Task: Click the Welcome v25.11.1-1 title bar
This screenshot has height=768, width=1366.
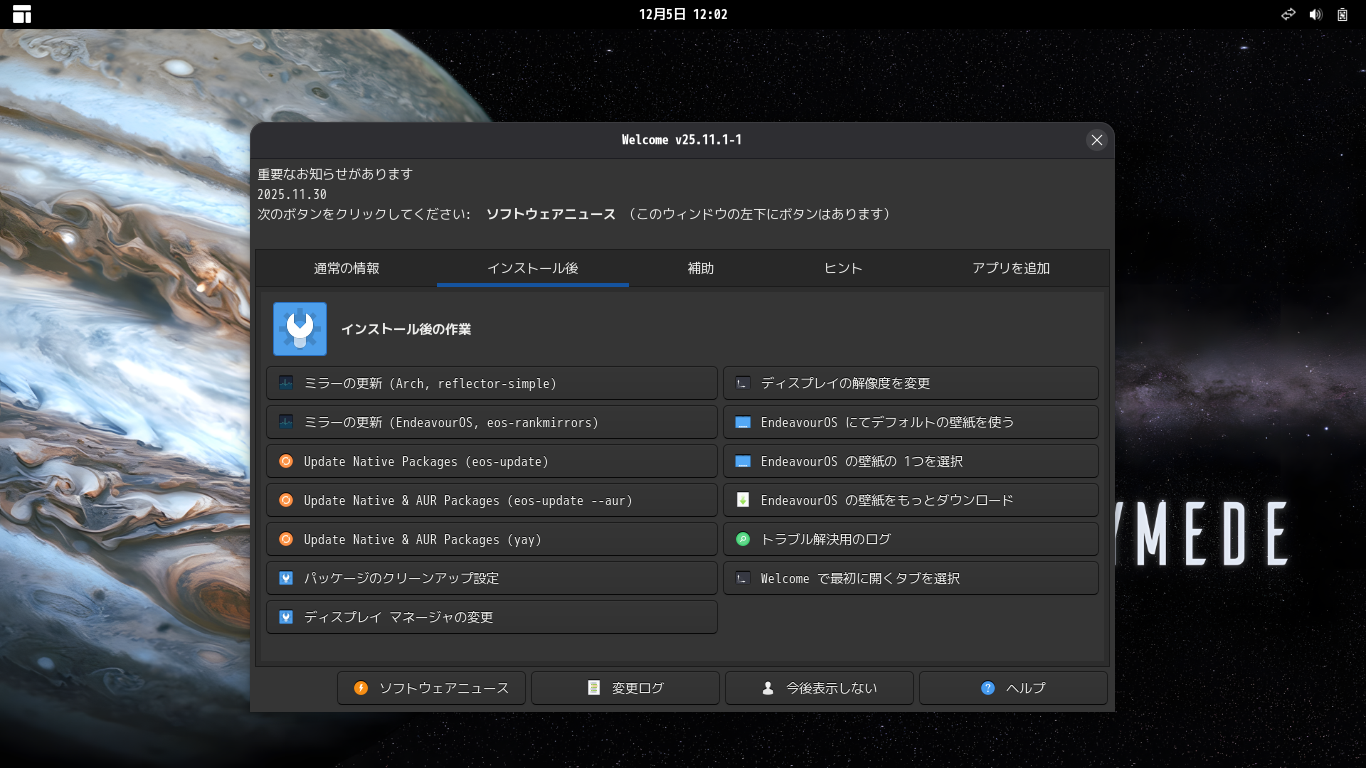Action: tap(682, 140)
